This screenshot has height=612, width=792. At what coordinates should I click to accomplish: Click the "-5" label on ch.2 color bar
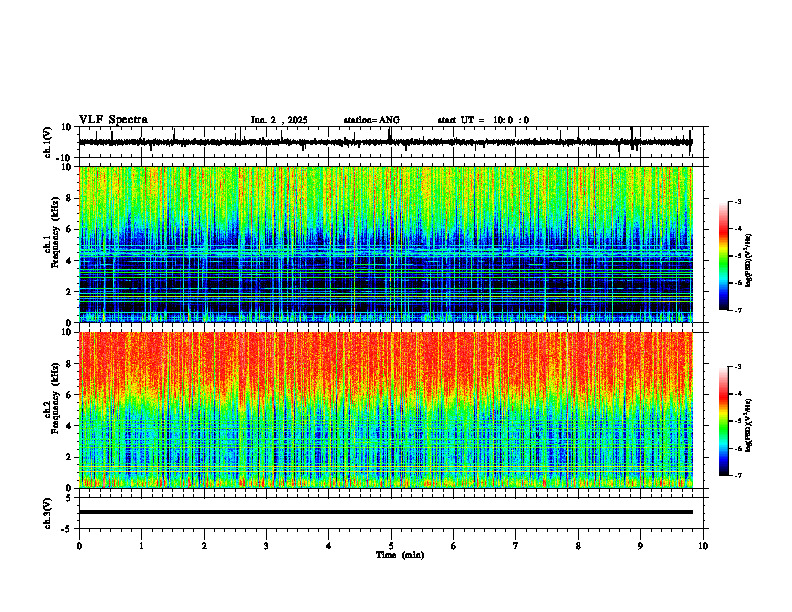[738, 421]
